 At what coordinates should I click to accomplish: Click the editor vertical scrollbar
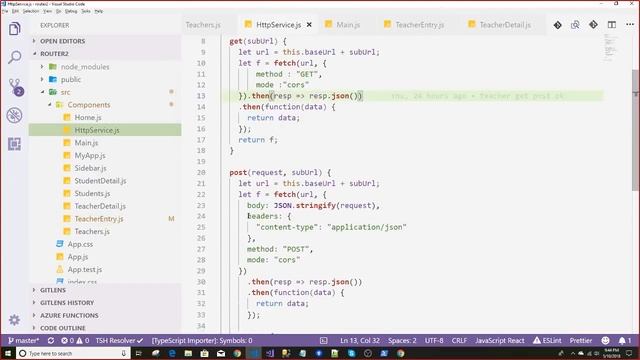[x=636, y=130]
